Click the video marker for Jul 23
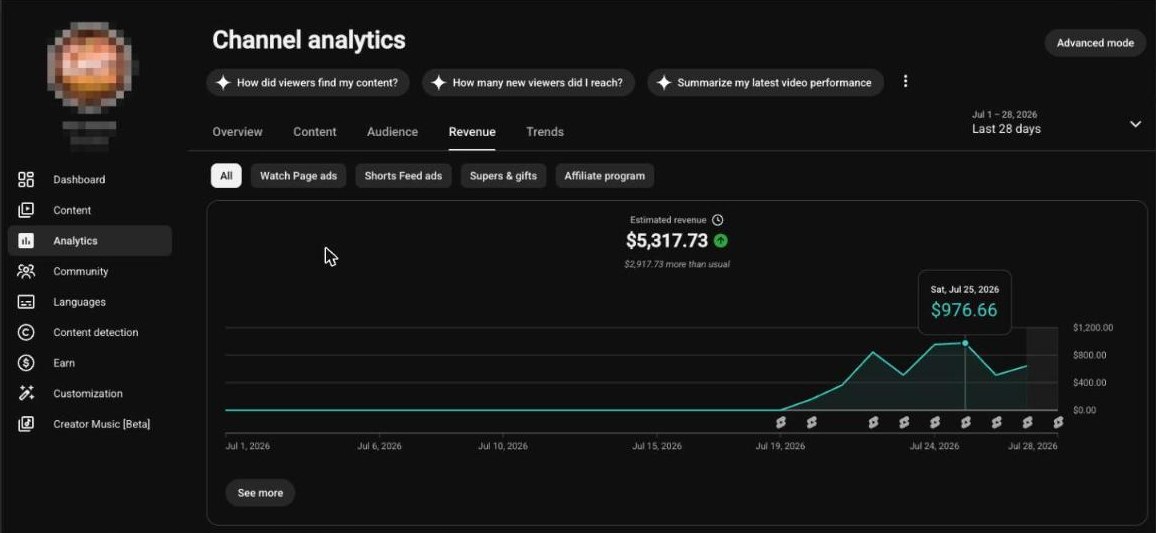 tap(904, 422)
